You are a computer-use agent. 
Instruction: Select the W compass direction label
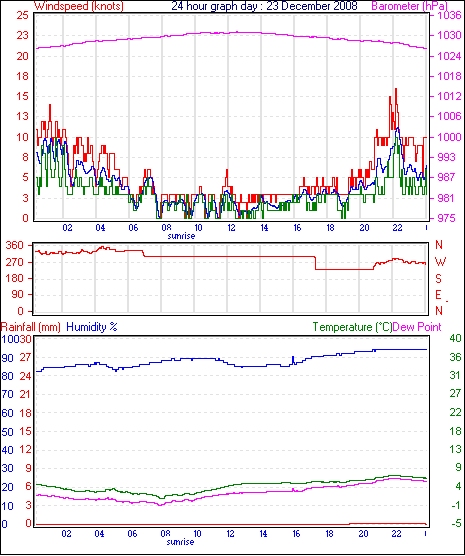pos(440,262)
